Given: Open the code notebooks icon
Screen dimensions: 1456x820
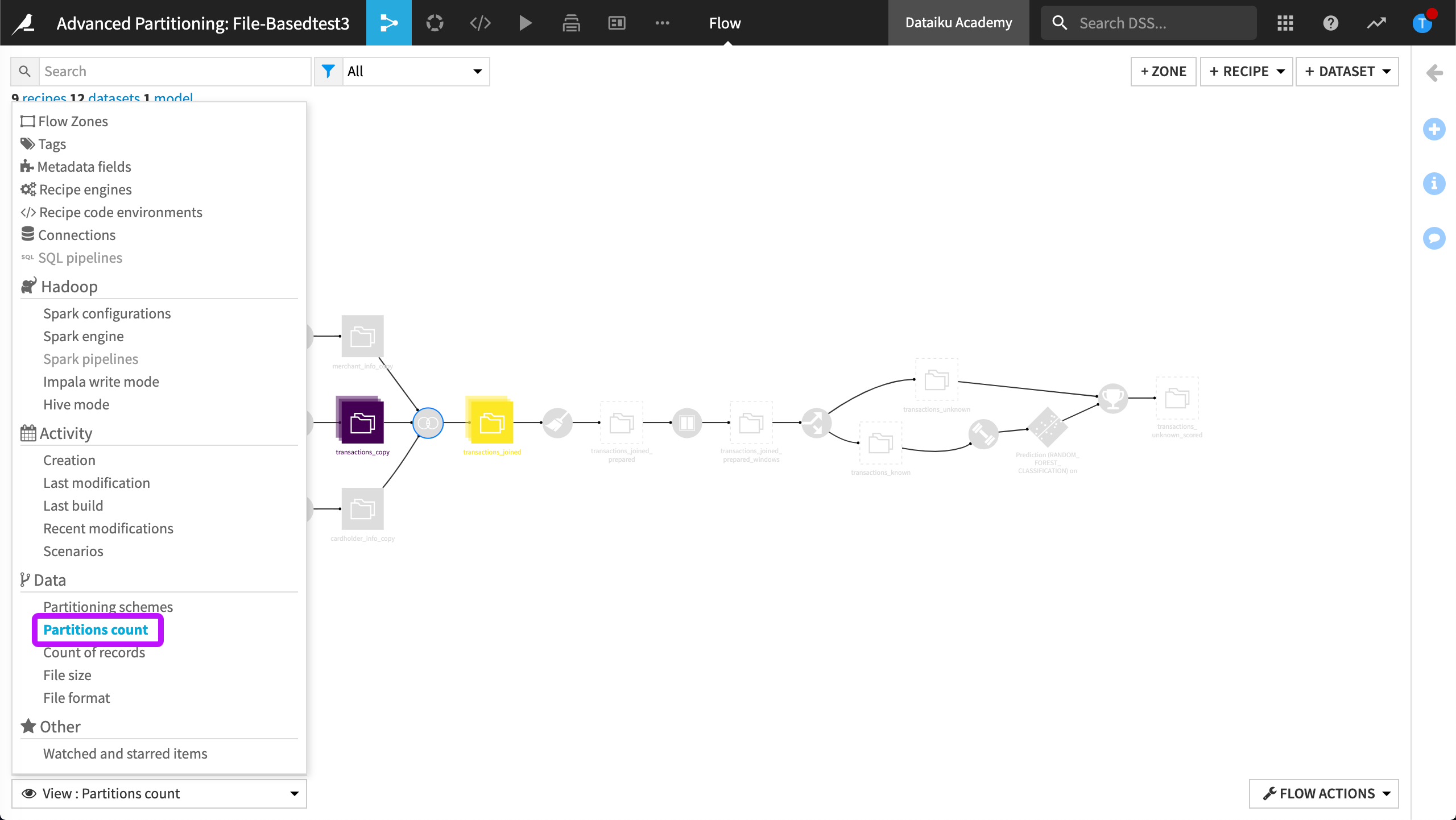Looking at the screenshot, I should 479,23.
